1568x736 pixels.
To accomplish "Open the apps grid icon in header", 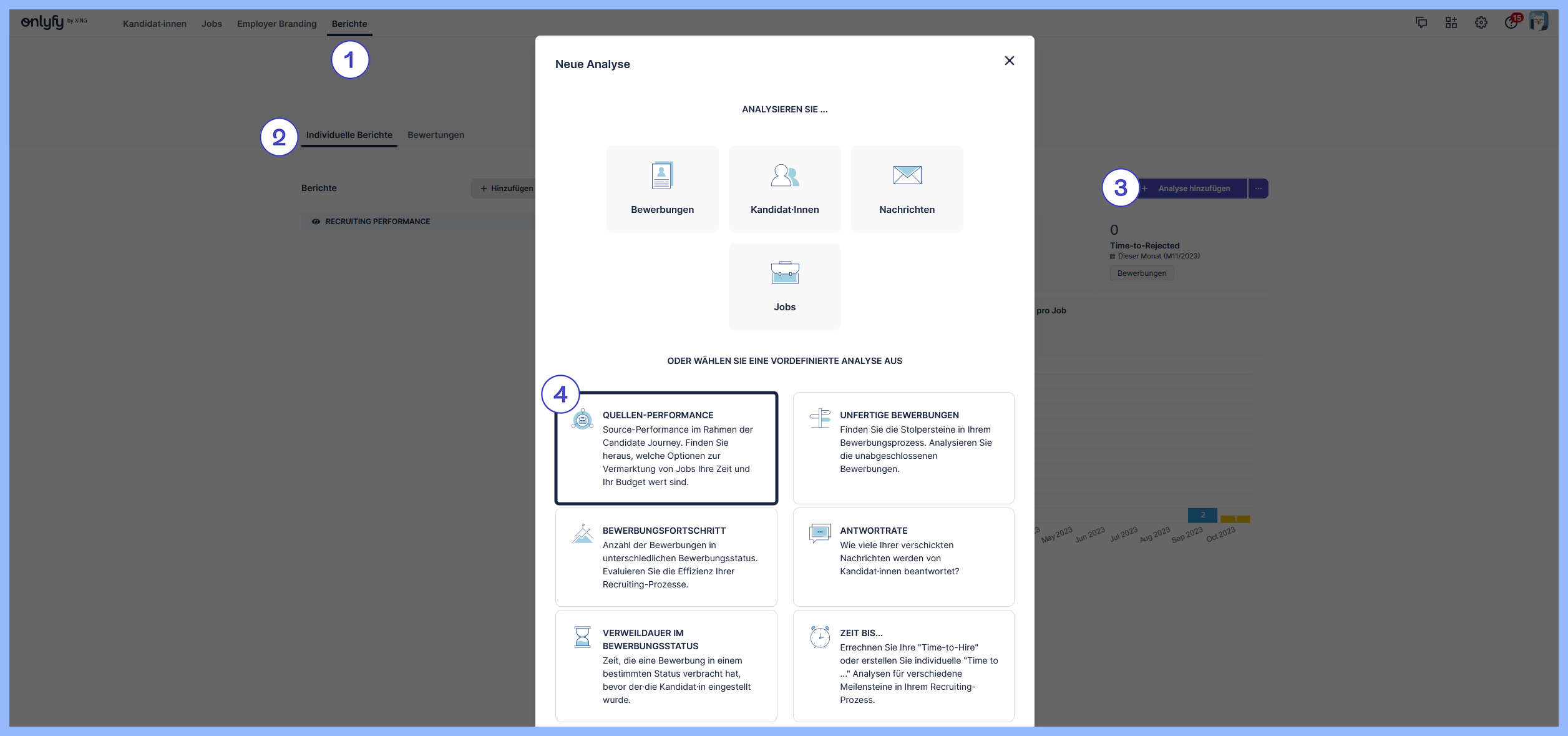I will [1451, 23].
